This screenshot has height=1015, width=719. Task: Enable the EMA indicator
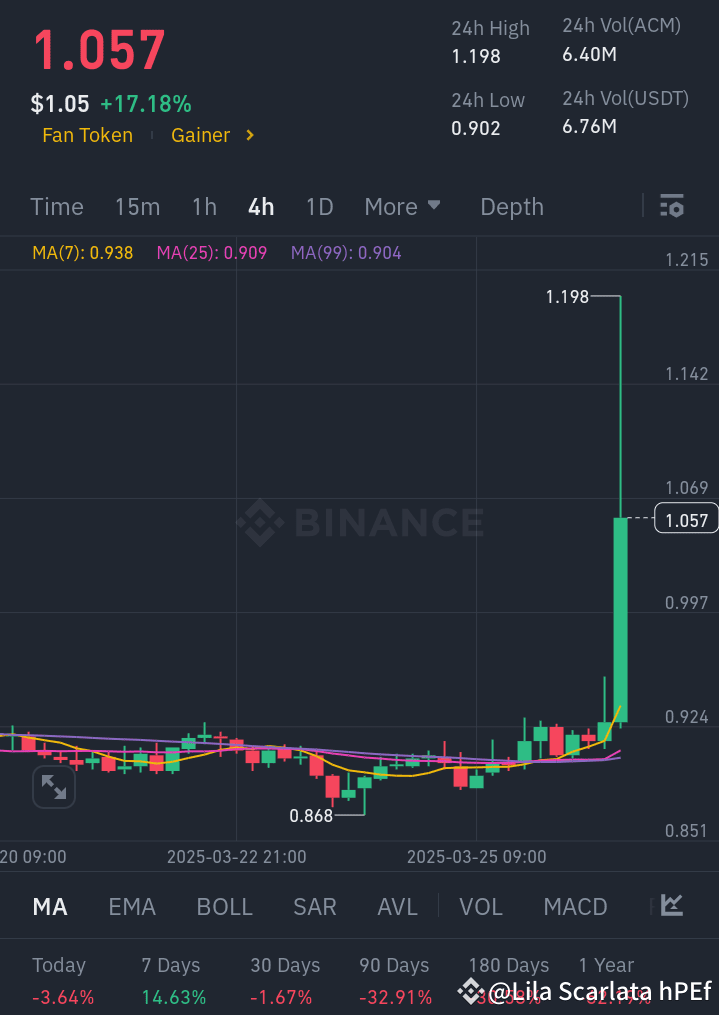[x=132, y=907]
